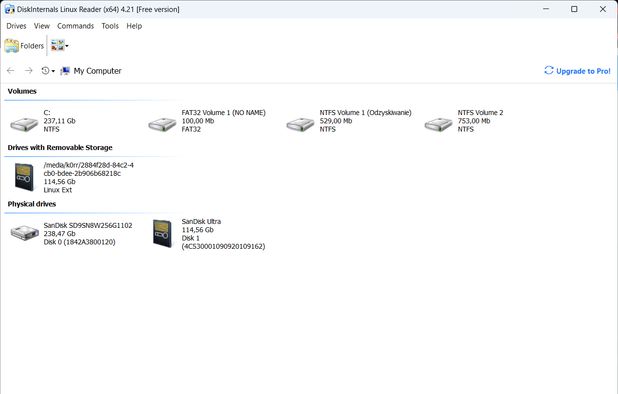The height and width of the screenshot is (394, 618).
Task: Open the View menu
Action: click(42, 26)
